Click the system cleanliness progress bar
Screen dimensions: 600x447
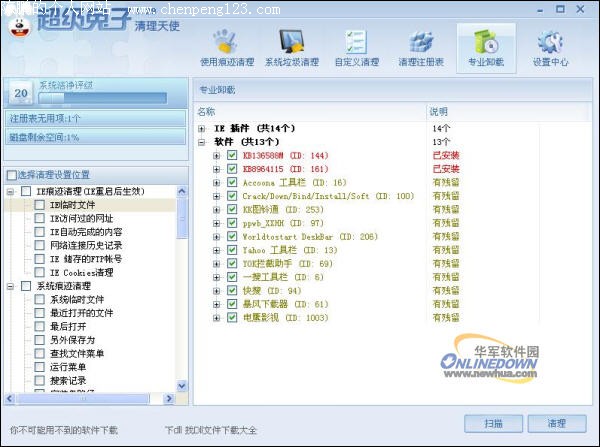102,98
